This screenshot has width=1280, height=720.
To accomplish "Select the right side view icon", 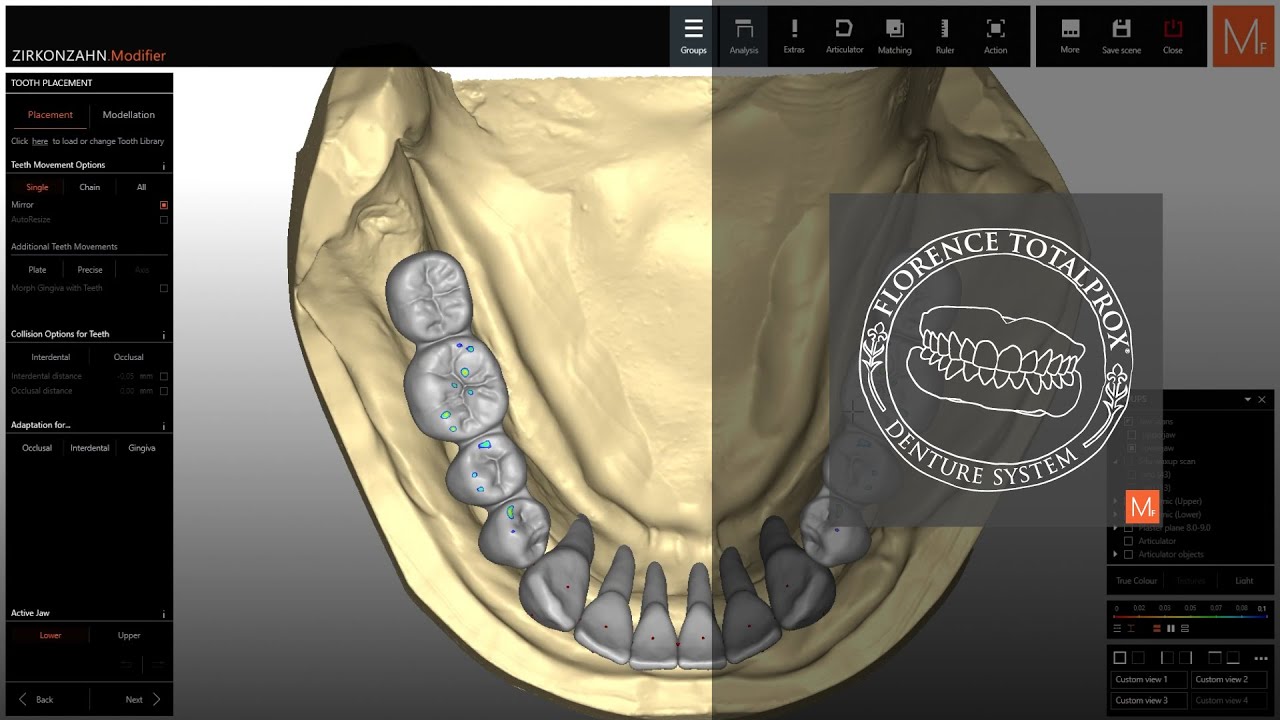I will coord(1185,657).
